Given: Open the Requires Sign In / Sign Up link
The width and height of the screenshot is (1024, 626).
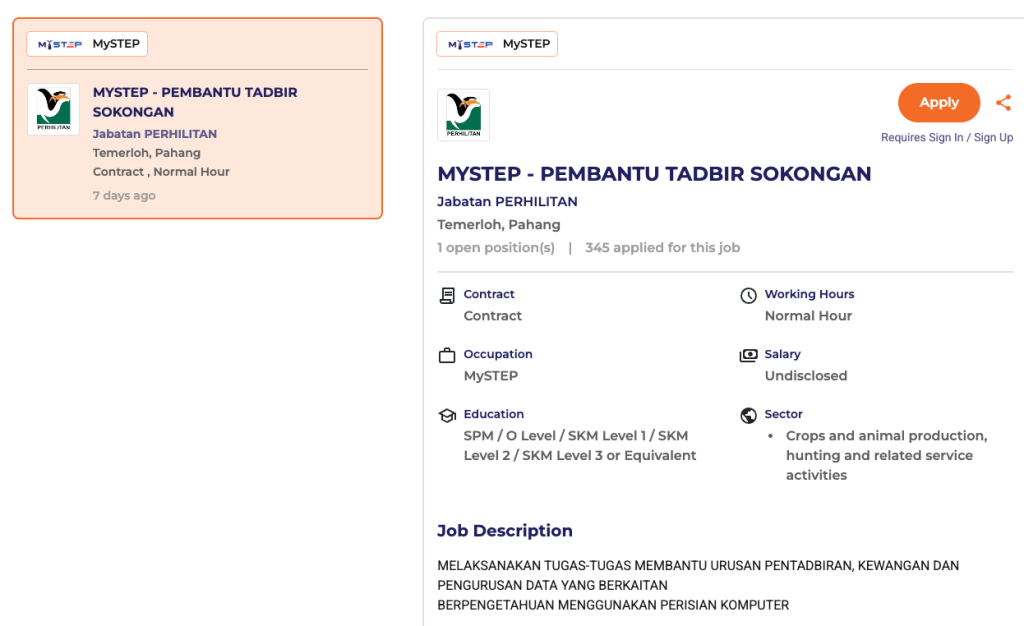Looking at the screenshot, I should pos(946,138).
